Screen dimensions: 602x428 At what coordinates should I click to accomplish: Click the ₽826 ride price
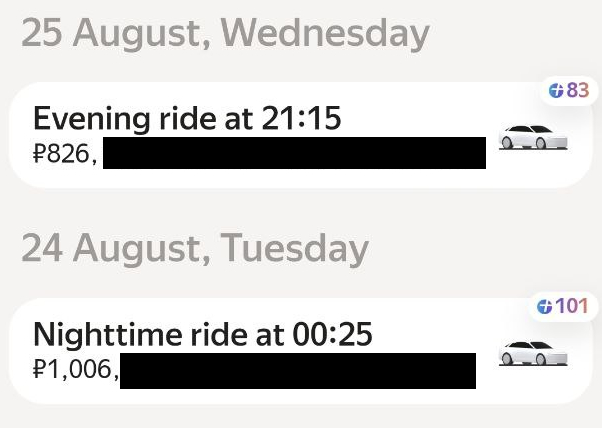[63, 154]
